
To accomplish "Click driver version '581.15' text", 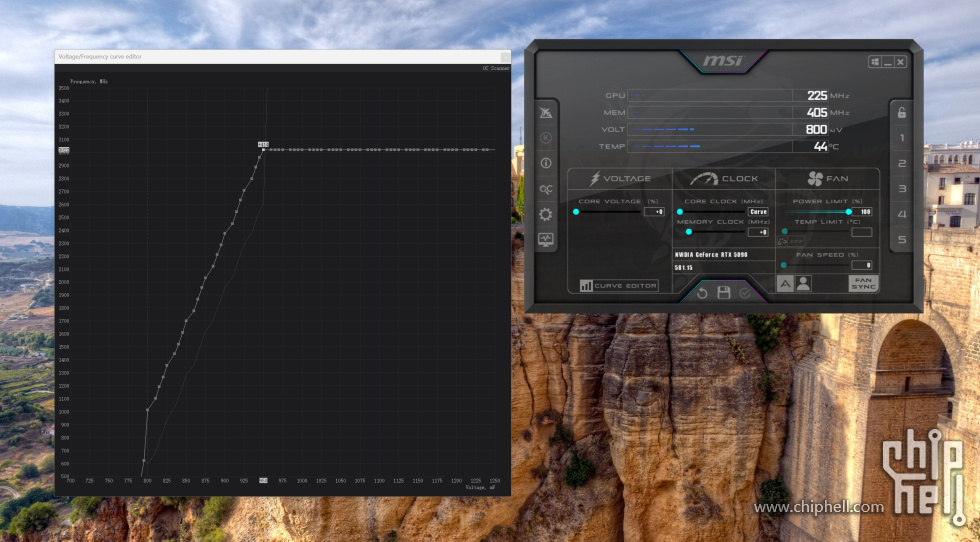I will [683, 268].
